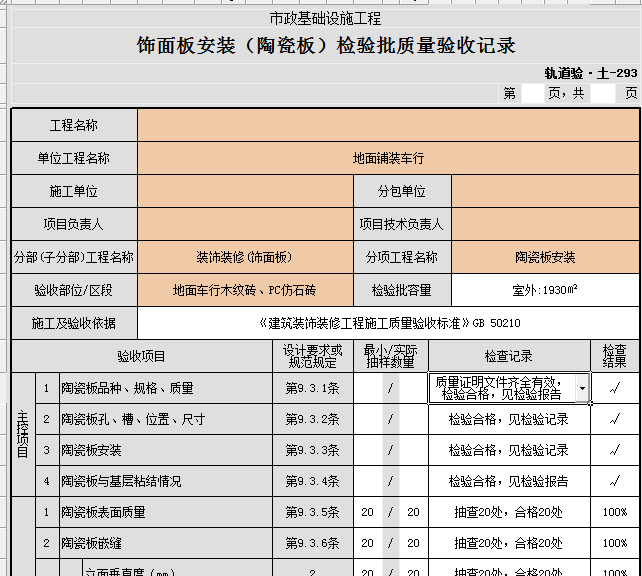The height and width of the screenshot is (576, 642).
Task: Click 检验合格，见检验报告 in the 第9.3.4条 row
Action: pos(509,481)
